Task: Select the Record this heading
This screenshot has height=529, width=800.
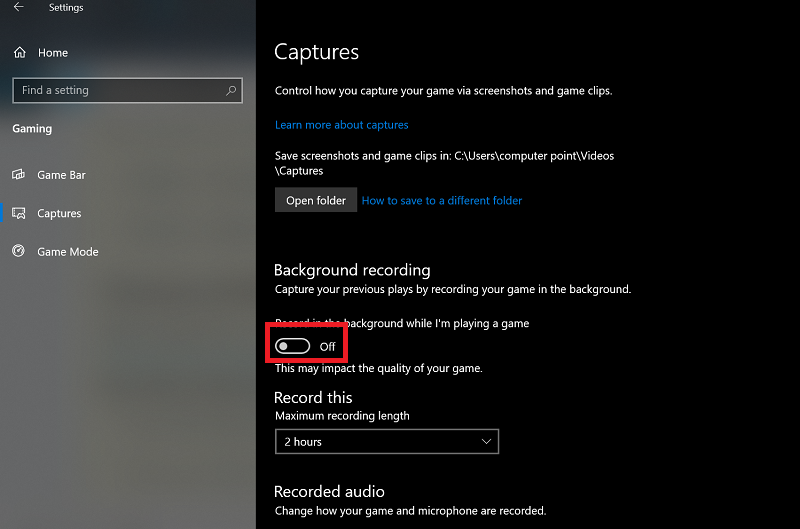Action: coord(313,397)
